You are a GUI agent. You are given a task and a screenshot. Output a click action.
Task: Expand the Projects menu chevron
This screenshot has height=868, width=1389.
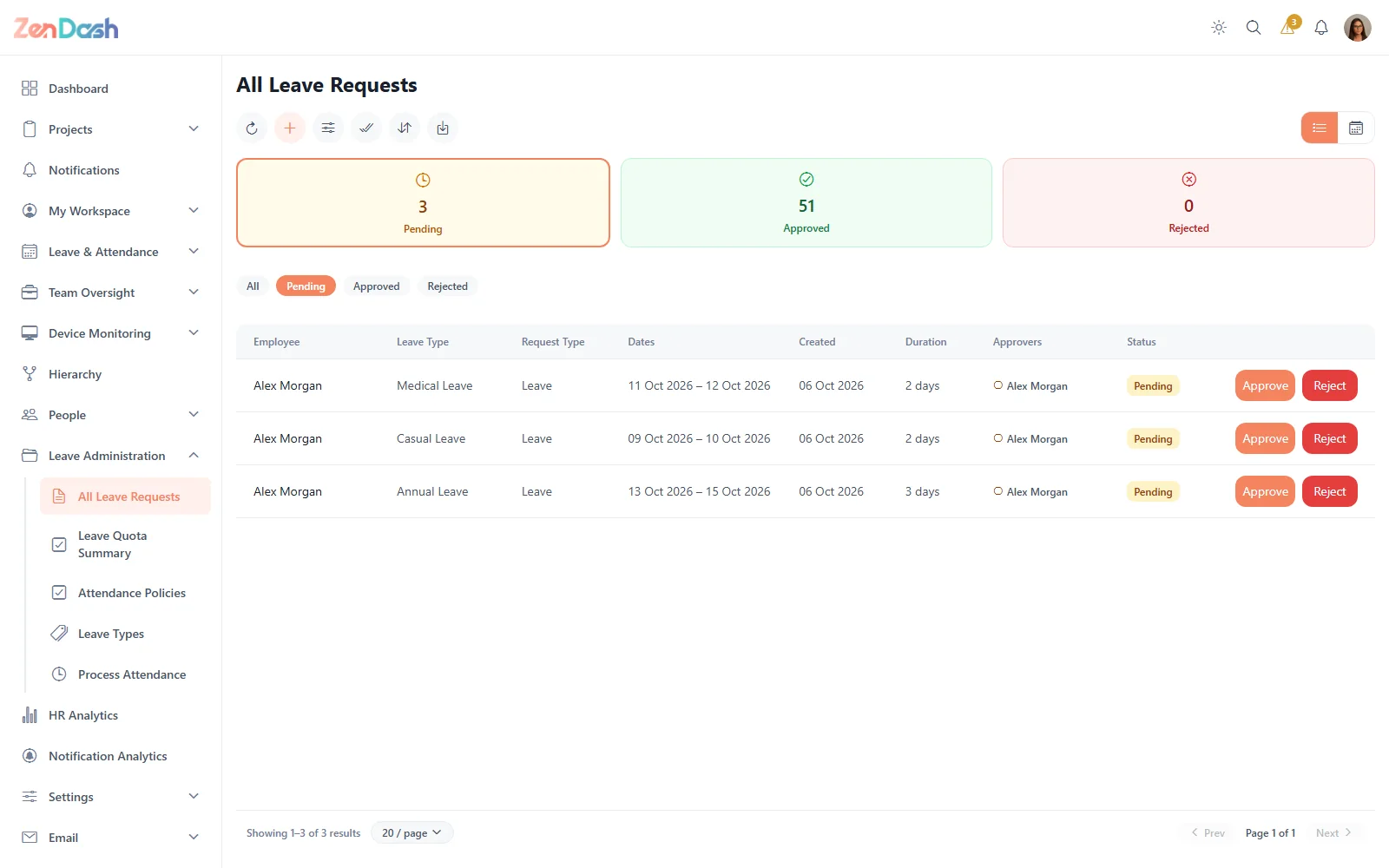[194, 129]
